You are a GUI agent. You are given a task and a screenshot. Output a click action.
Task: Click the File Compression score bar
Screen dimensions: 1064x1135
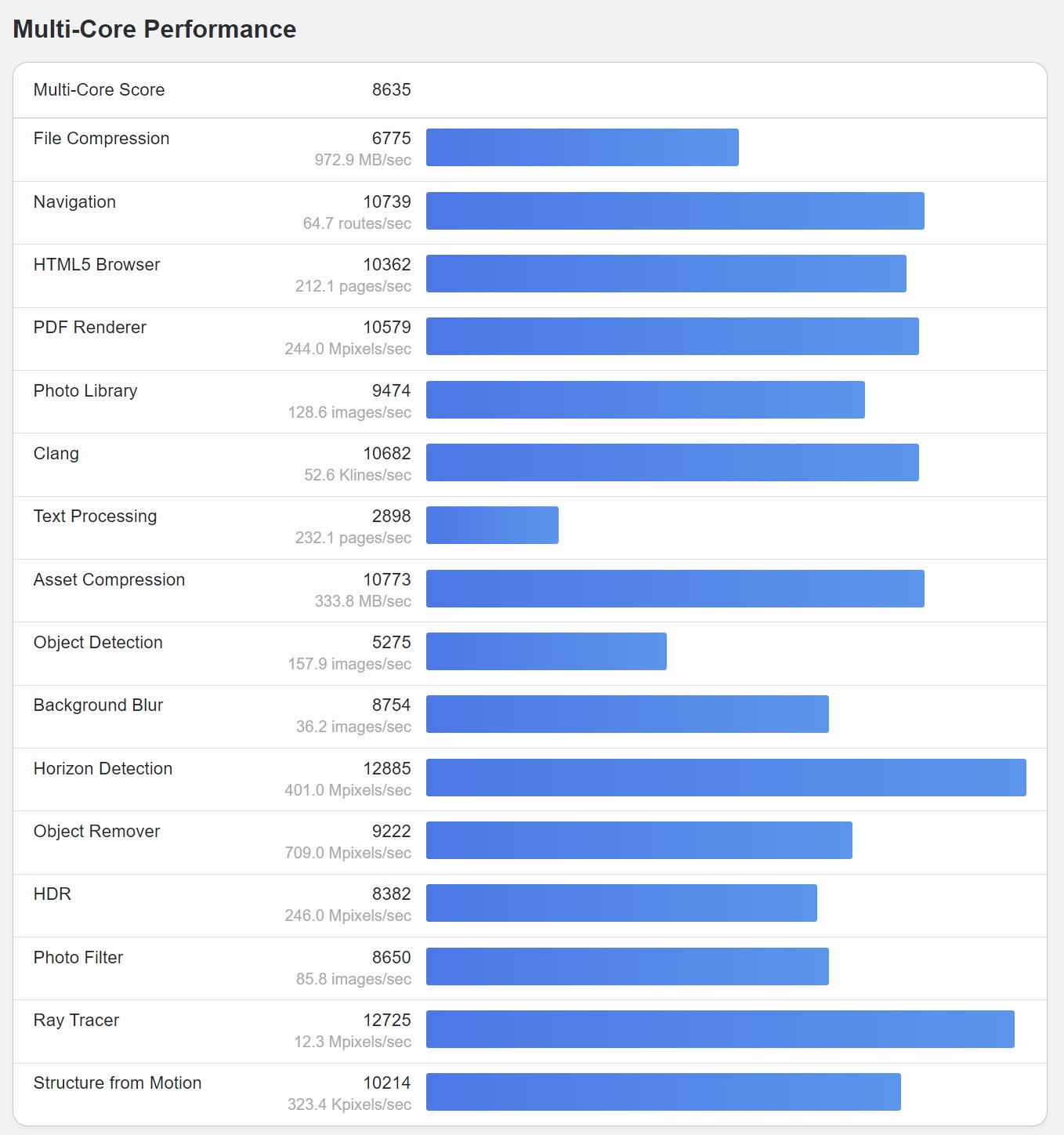(x=582, y=147)
